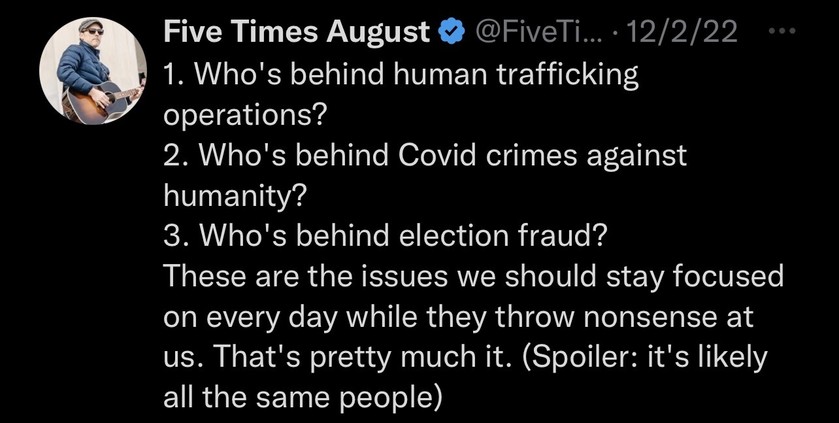Click the final line "all the same people)"
Viewport: 839px width, 423px height.
pyautogui.click(x=303, y=398)
